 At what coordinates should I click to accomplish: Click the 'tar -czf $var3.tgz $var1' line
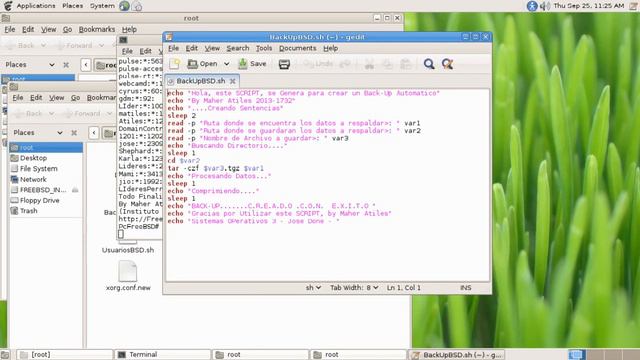click(215, 168)
